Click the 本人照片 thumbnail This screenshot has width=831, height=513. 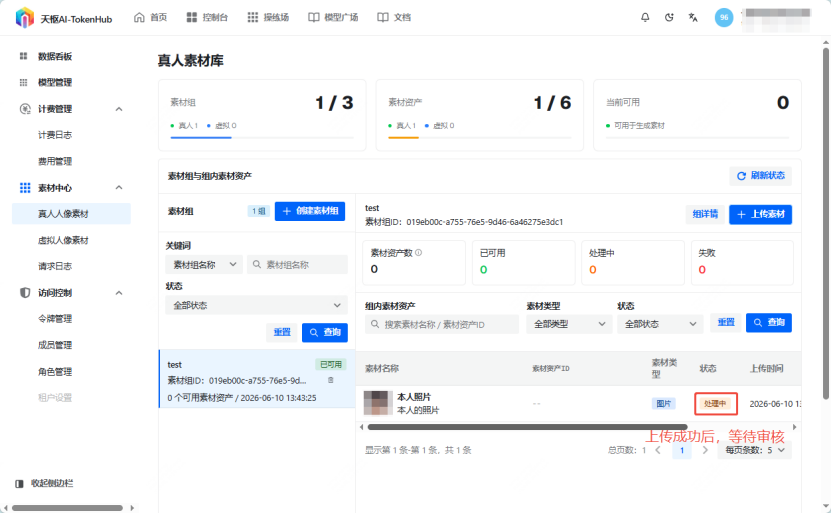click(x=378, y=403)
